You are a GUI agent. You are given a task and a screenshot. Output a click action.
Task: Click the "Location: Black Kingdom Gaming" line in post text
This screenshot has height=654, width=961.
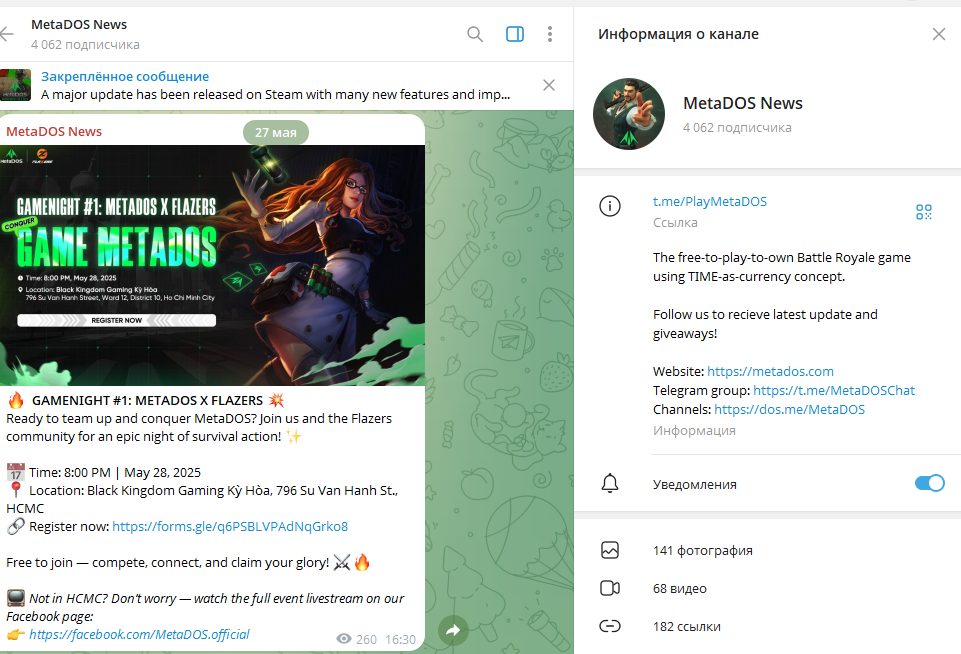click(202, 500)
